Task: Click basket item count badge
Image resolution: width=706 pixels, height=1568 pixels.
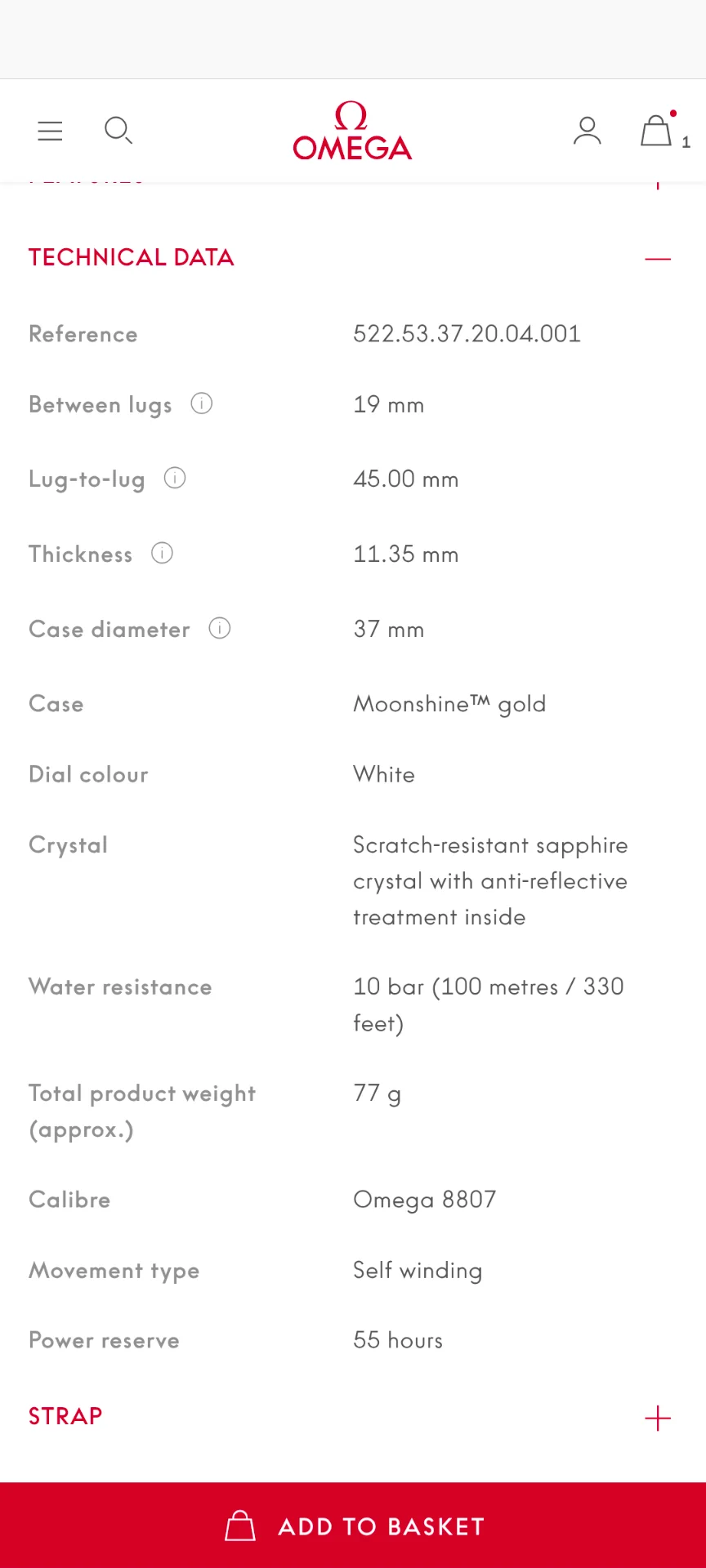Action: click(x=686, y=142)
